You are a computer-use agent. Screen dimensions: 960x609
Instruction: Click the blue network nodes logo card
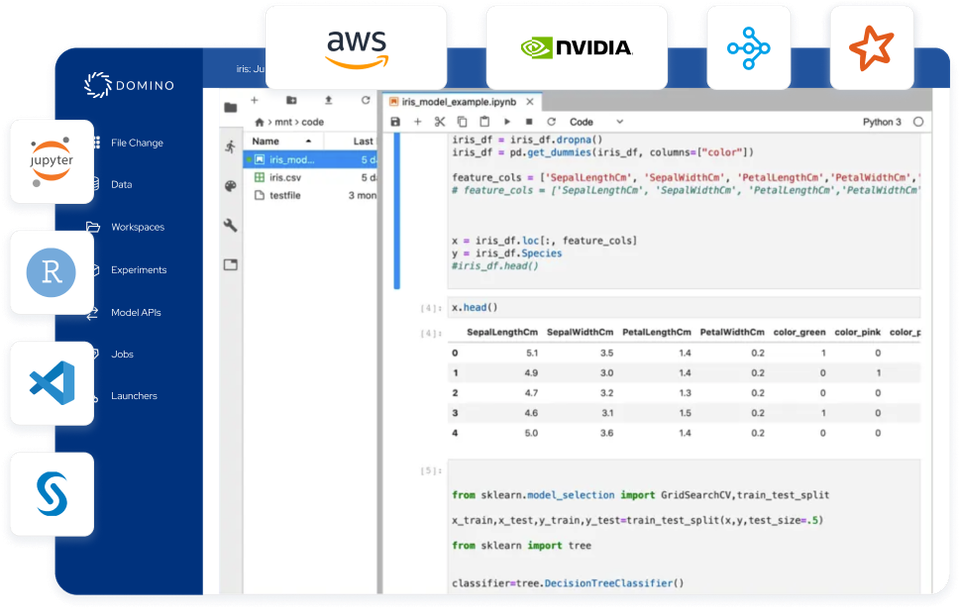pyautogui.click(x=748, y=48)
